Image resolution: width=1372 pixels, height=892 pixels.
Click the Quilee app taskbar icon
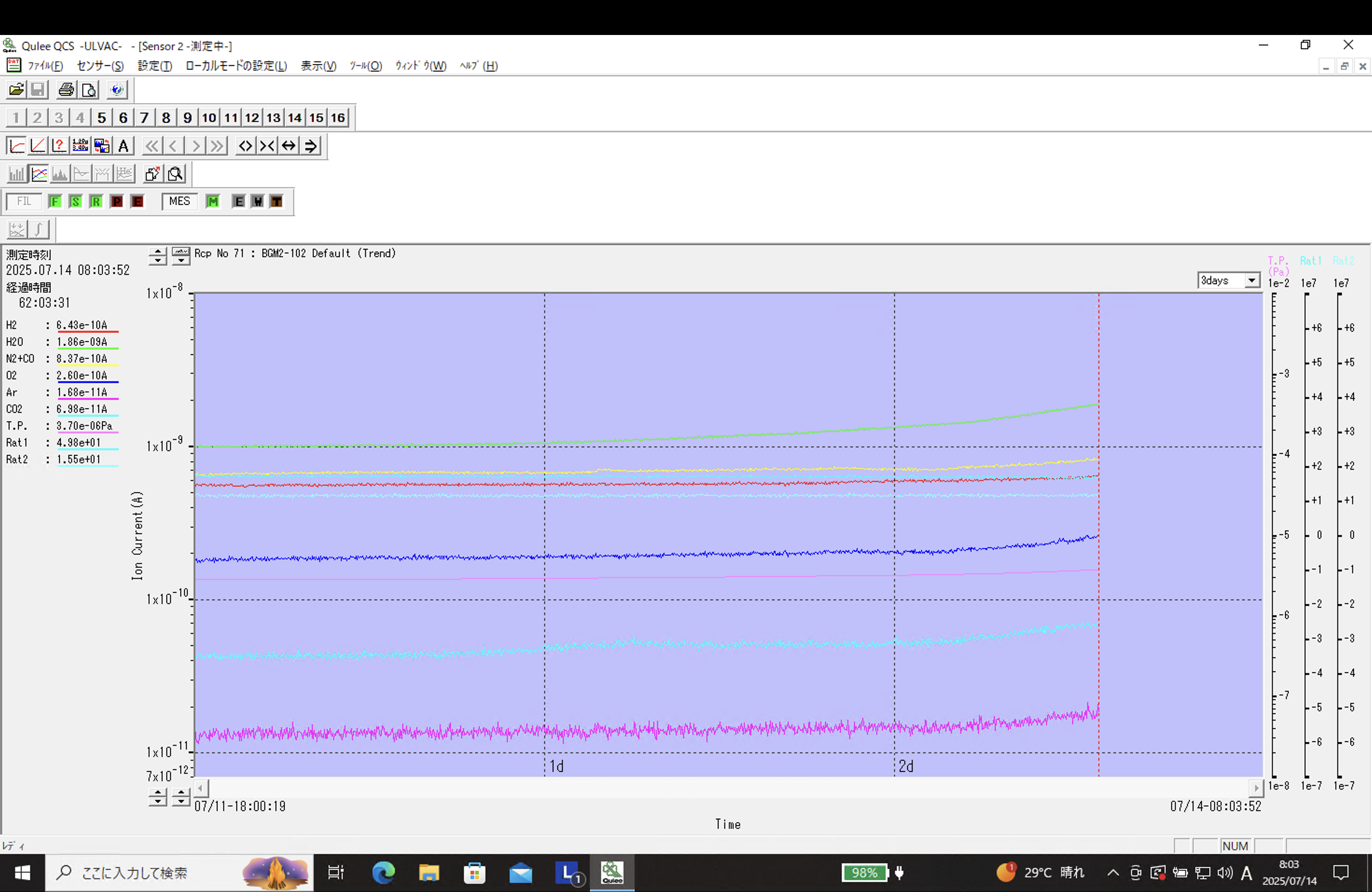point(612,873)
